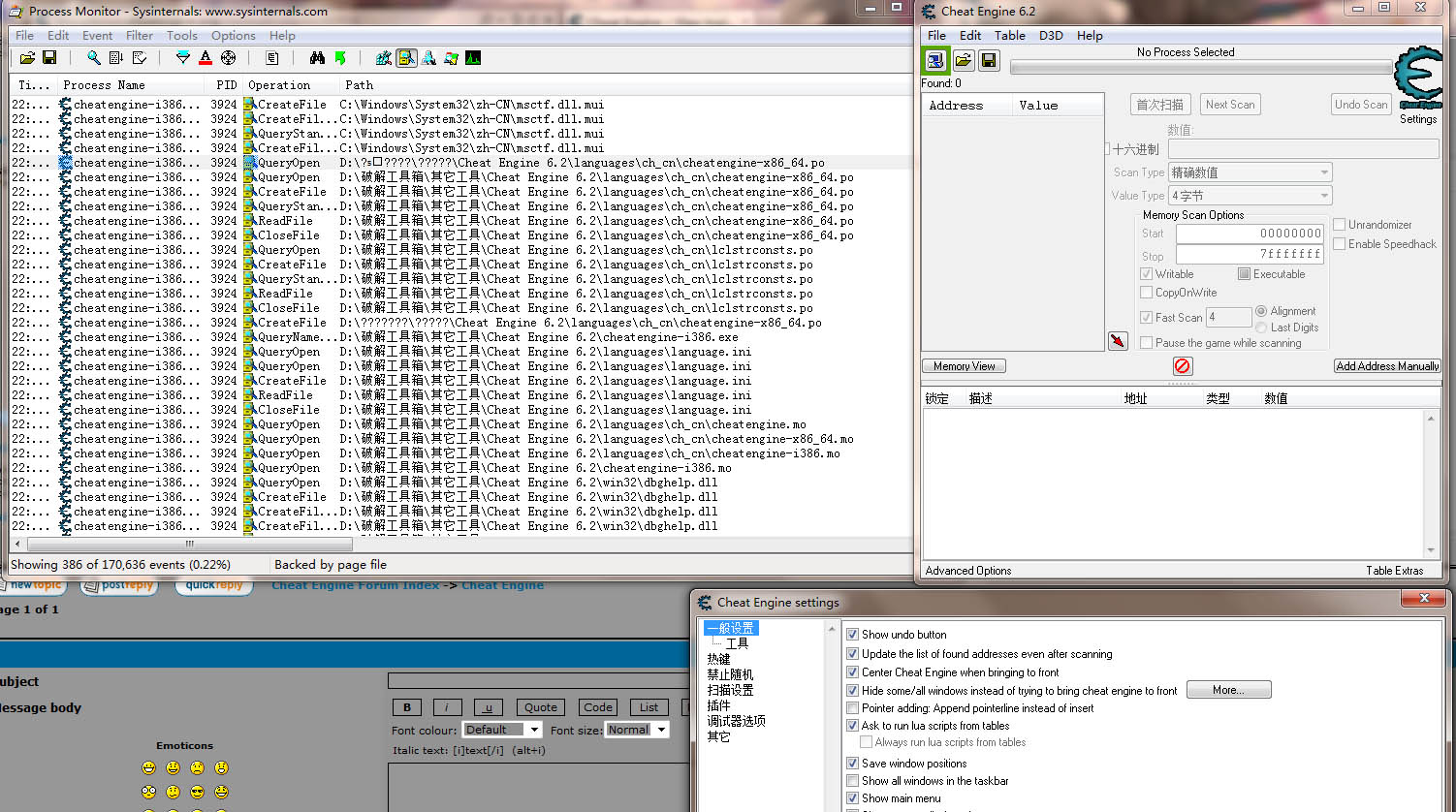The image size is (1456, 812).
Task: Open the Table menu in Cheat Engine
Action: [x=1009, y=36]
